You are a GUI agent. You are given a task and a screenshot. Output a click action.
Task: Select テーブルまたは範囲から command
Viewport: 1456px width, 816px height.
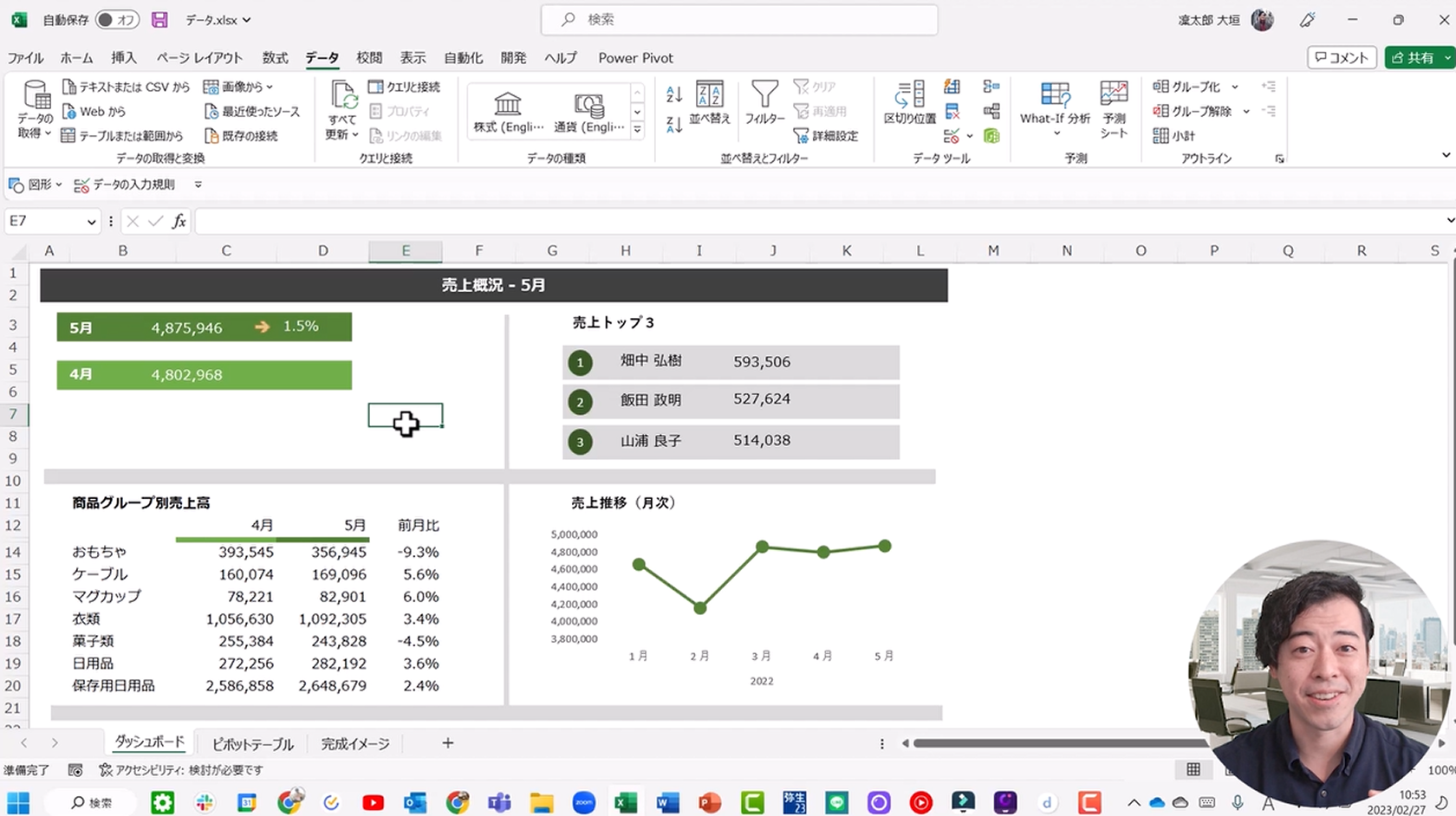click(x=122, y=135)
